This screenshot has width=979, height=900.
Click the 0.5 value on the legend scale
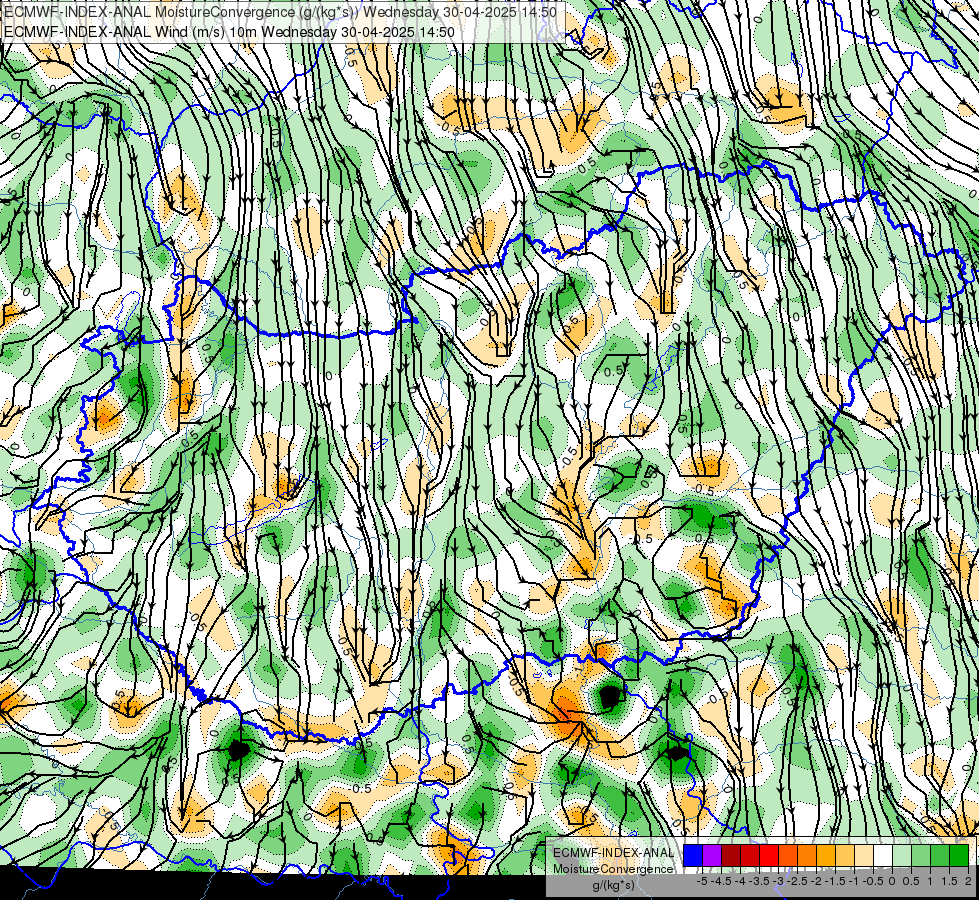click(x=912, y=881)
